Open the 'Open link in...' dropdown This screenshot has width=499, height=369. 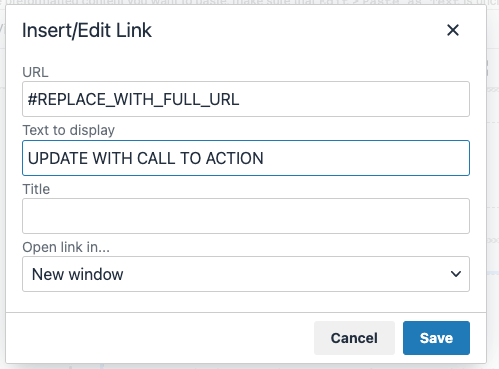(x=246, y=274)
